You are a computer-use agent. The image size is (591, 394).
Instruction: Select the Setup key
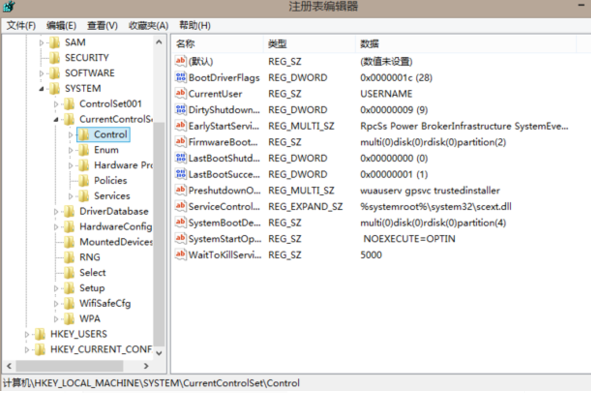coord(92,288)
